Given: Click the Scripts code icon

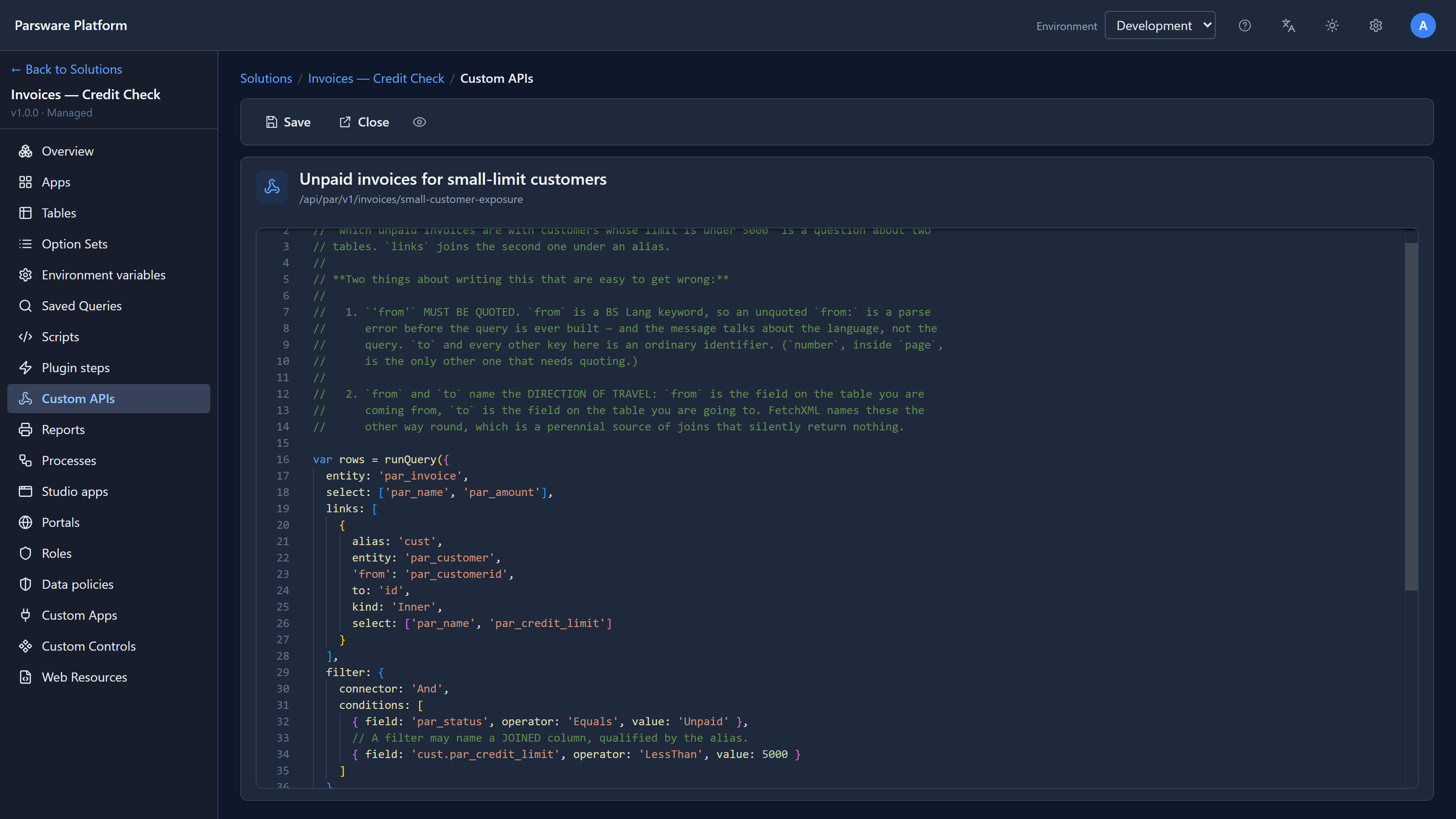Looking at the screenshot, I should (25, 337).
